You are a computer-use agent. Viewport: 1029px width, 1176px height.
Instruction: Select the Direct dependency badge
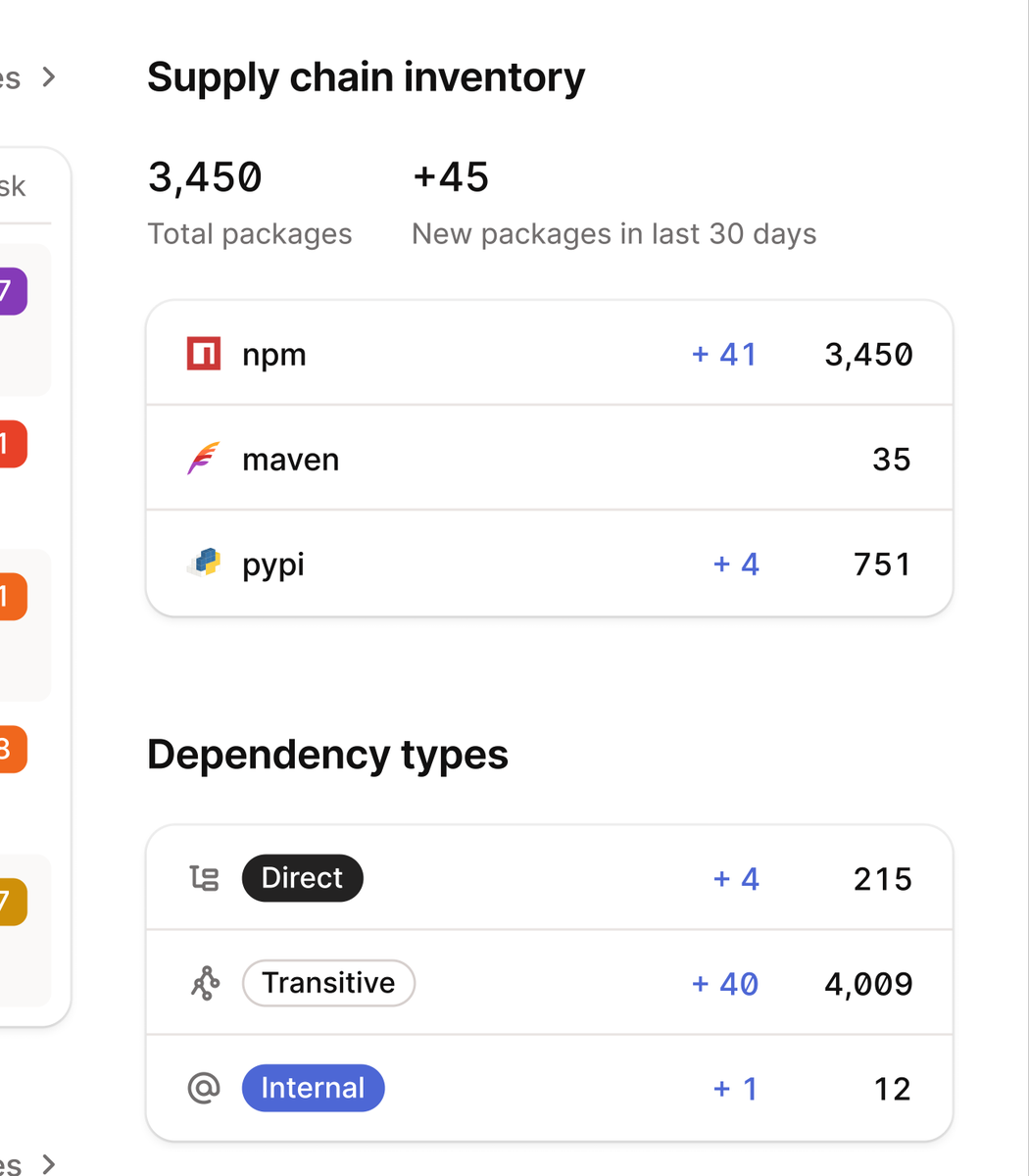click(x=302, y=878)
